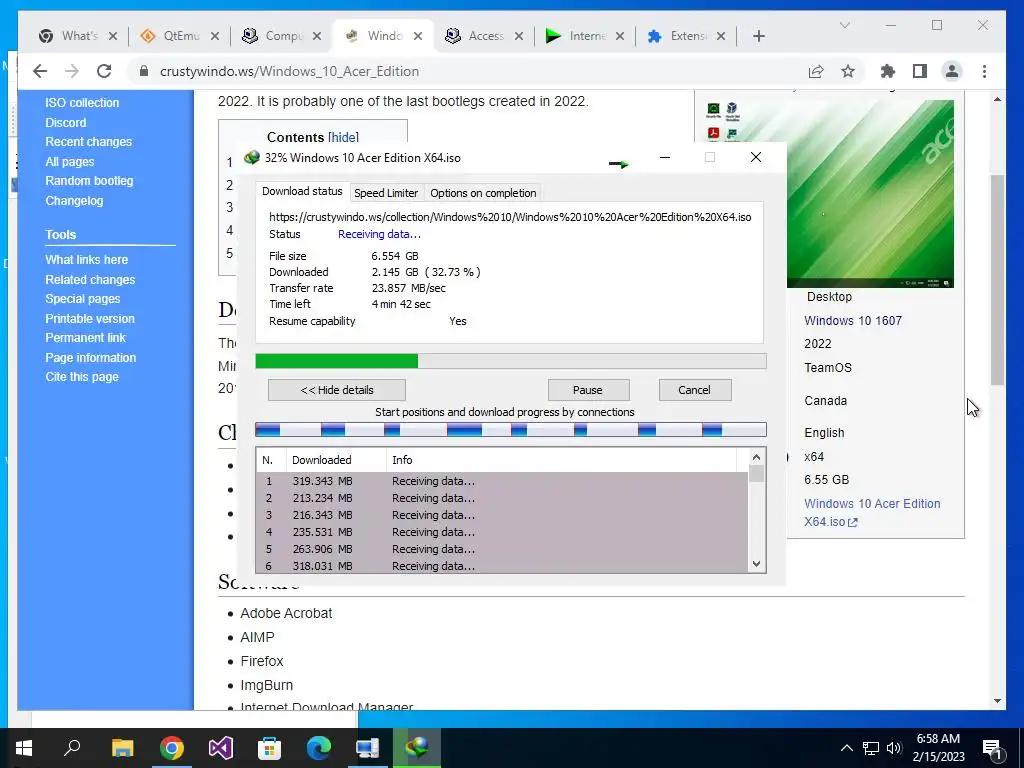Open the extensions puzzle icon

pyautogui.click(x=888, y=71)
